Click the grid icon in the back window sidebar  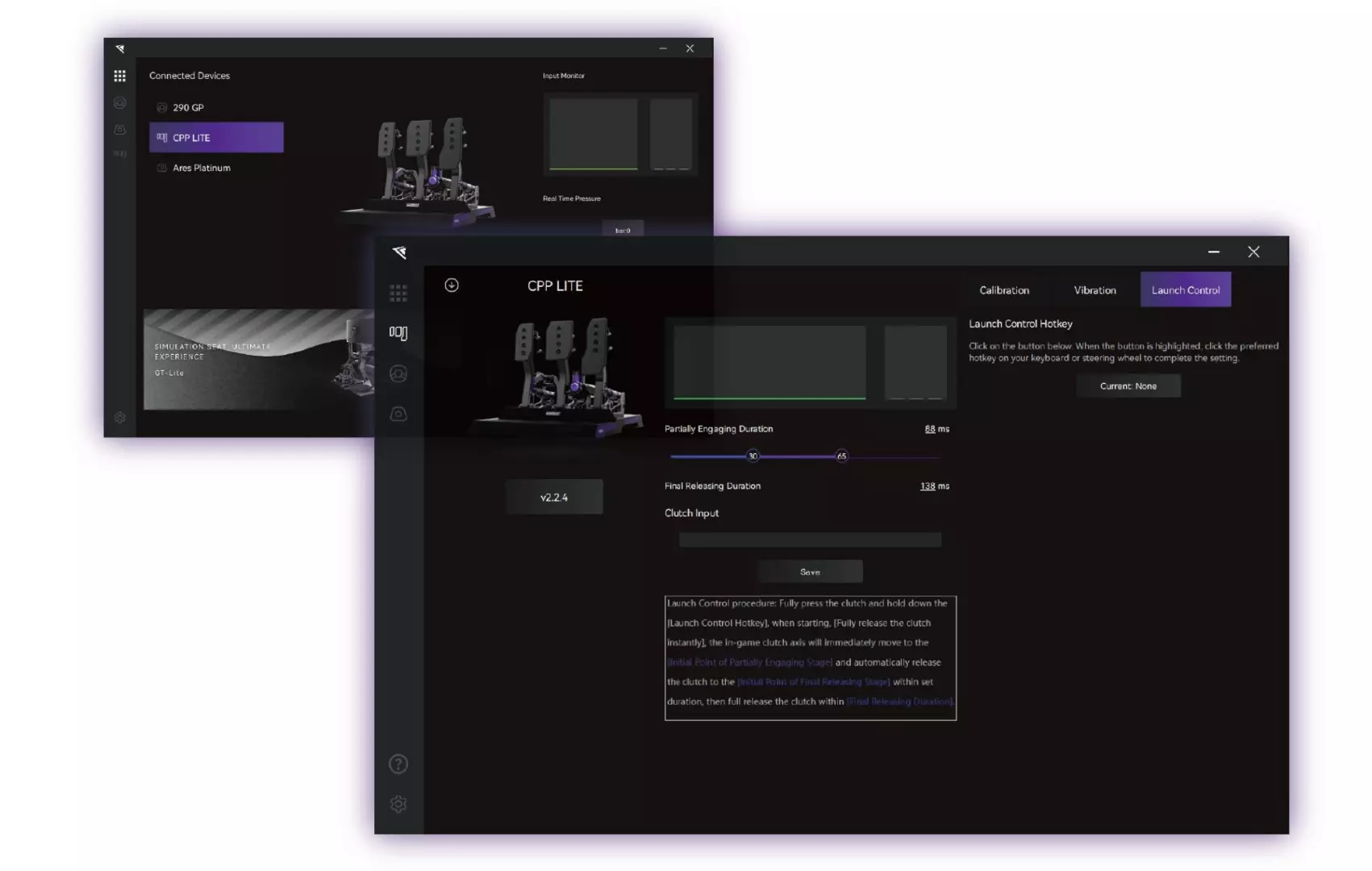pos(119,76)
